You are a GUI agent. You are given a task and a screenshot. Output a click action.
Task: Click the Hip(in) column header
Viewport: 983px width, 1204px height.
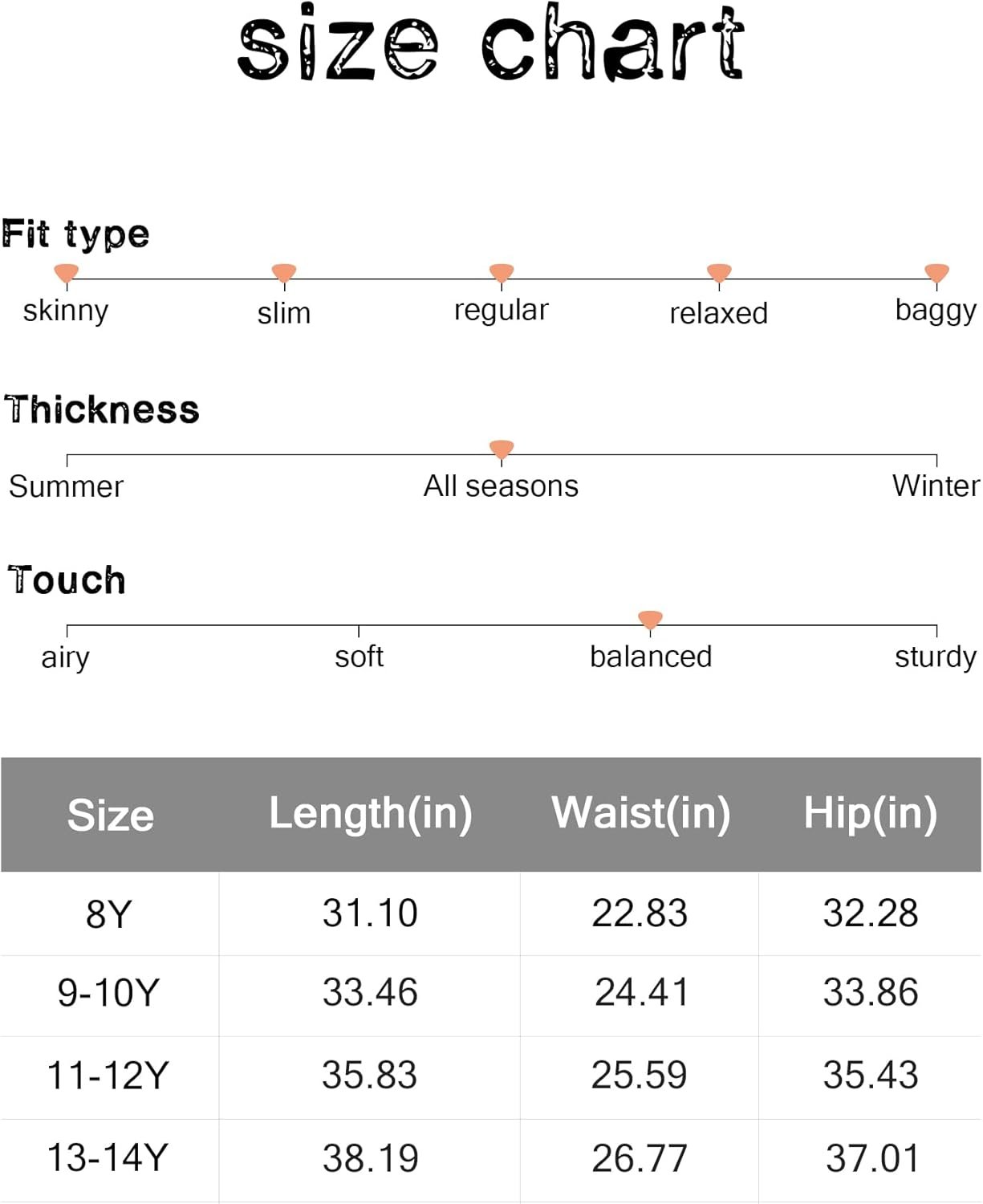click(871, 813)
